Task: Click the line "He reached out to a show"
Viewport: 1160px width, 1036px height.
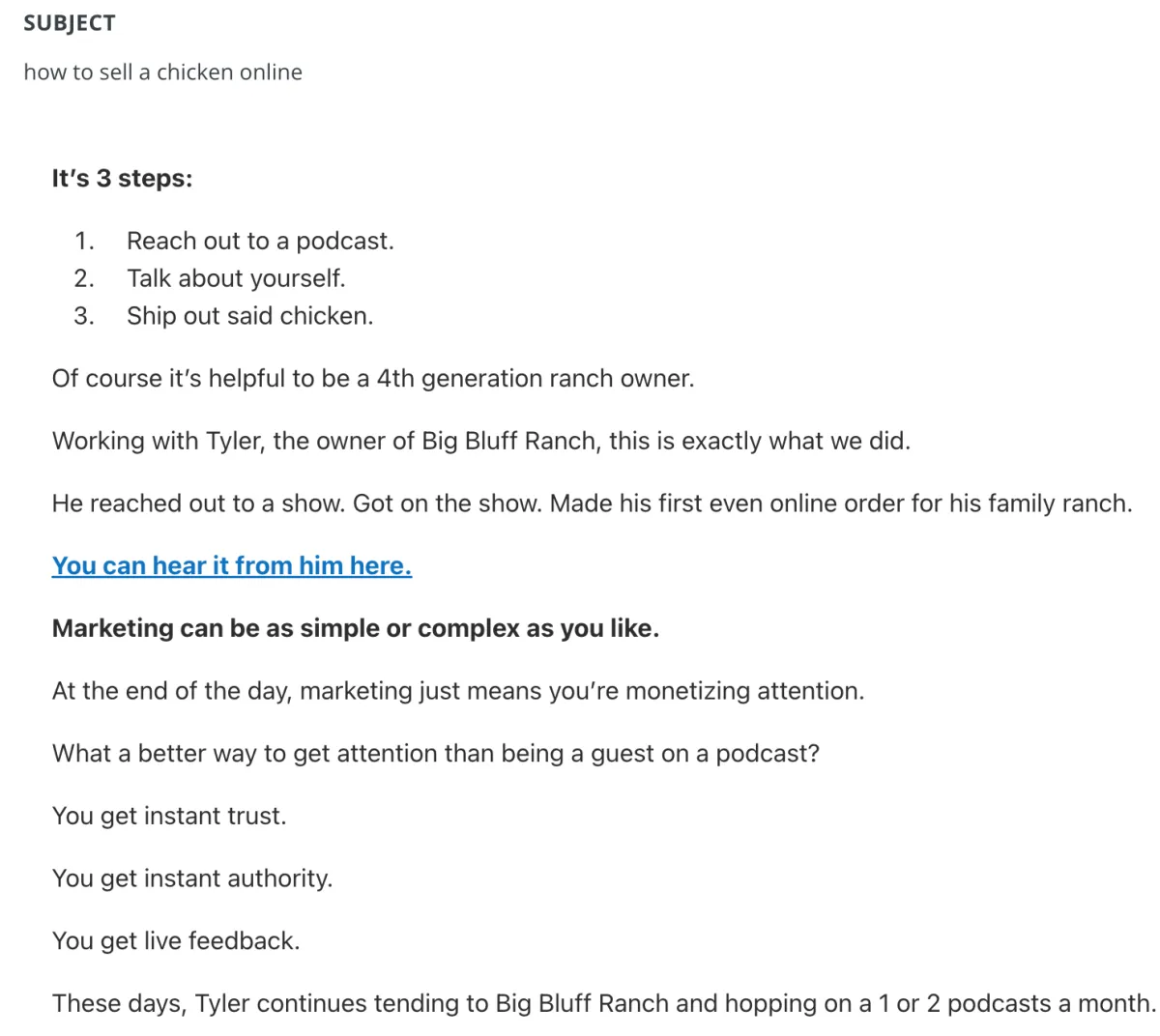Action: (593, 504)
